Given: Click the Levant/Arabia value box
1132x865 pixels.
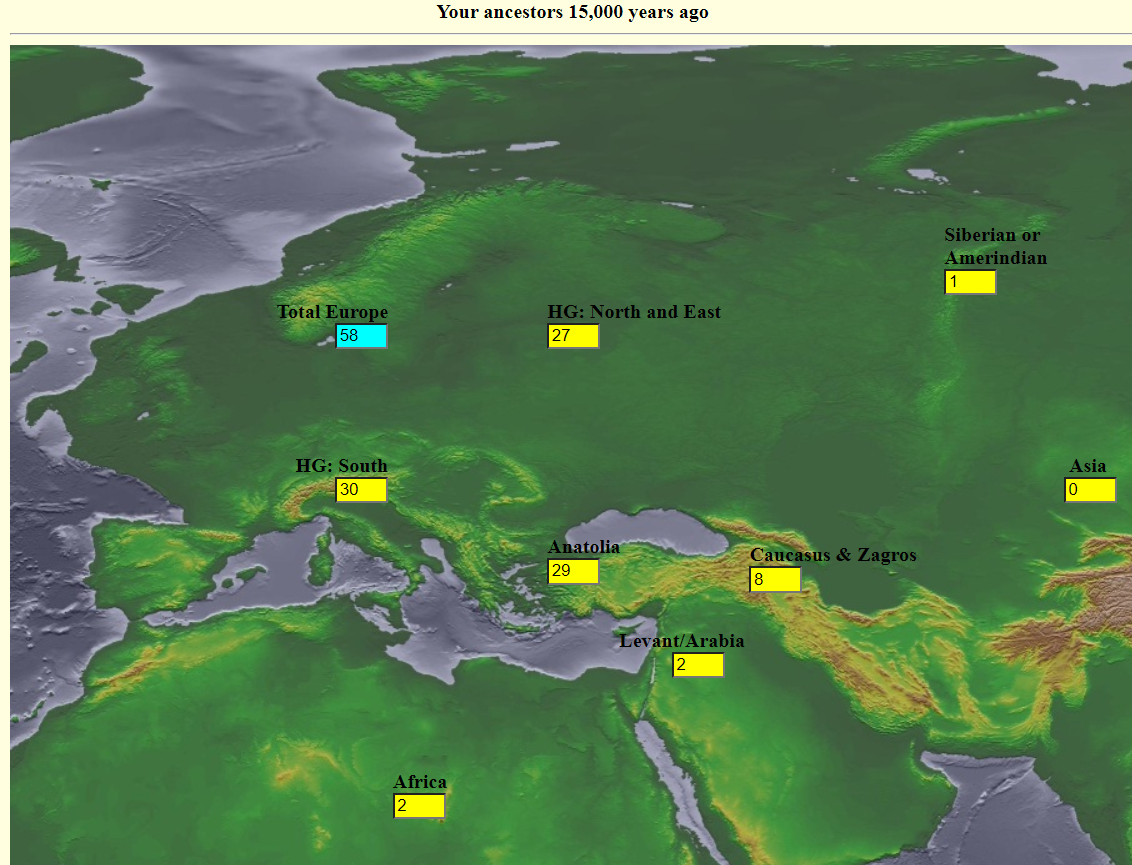Looking at the screenshot, I should pos(698,665).
